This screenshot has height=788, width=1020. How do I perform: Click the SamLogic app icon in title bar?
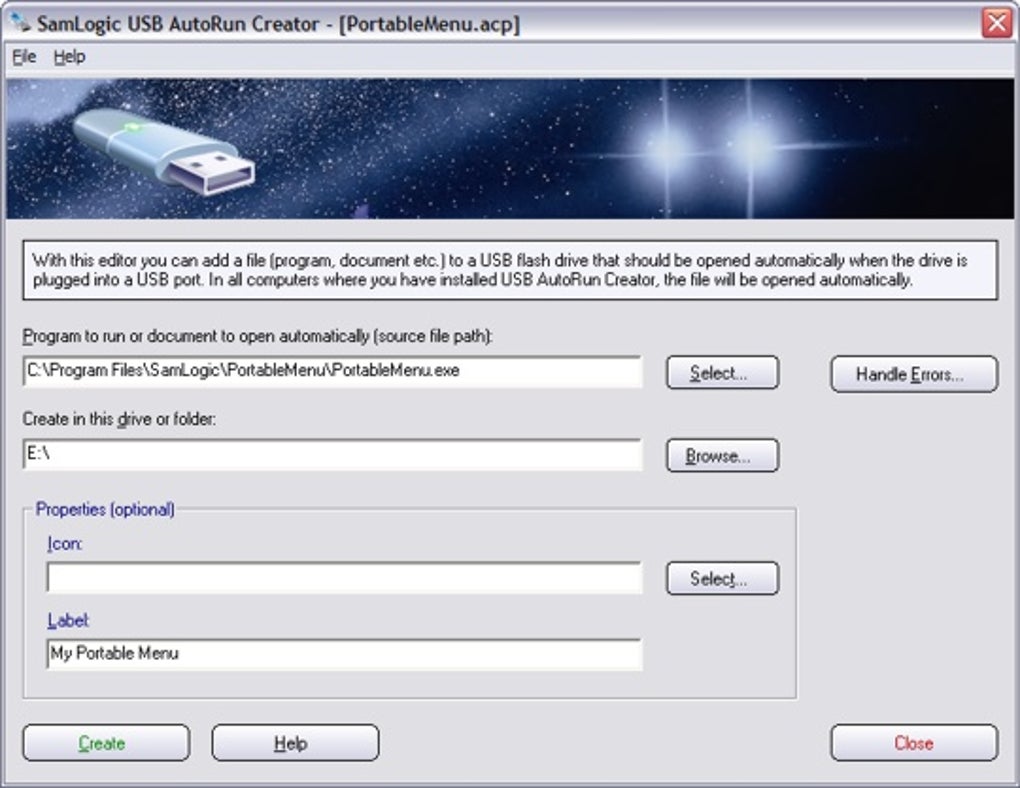pyautogui.click(x=20, y=23)
